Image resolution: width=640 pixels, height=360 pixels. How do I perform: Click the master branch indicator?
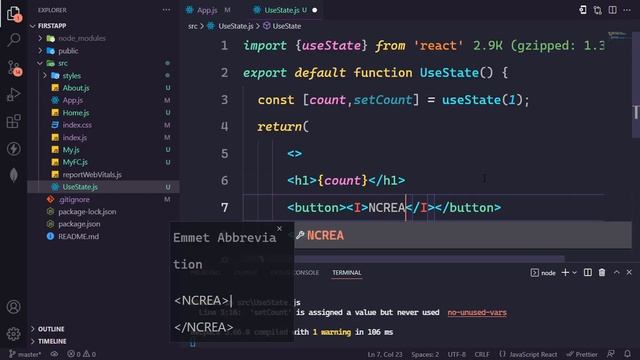[25, 354]
